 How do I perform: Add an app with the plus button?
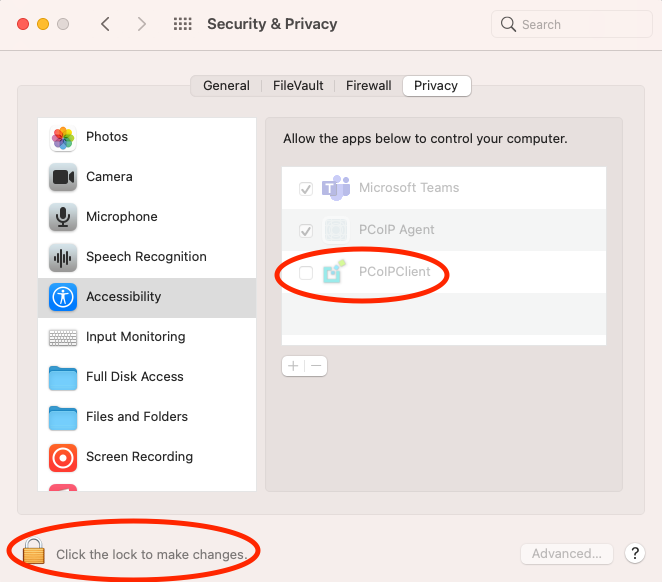293,365
